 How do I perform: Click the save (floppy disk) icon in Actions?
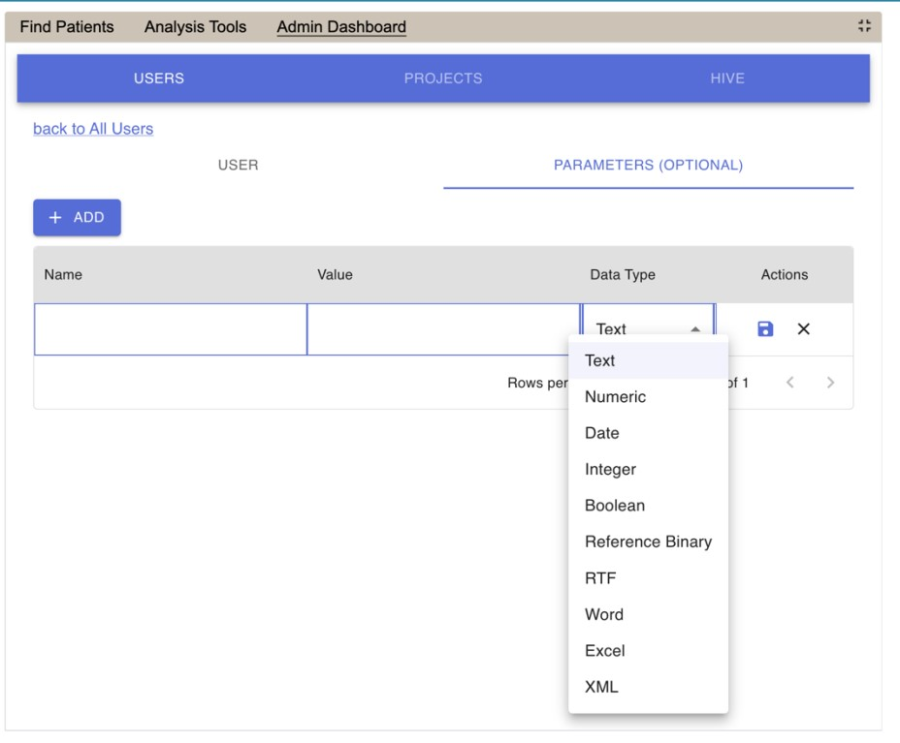(x=765, y=329)
